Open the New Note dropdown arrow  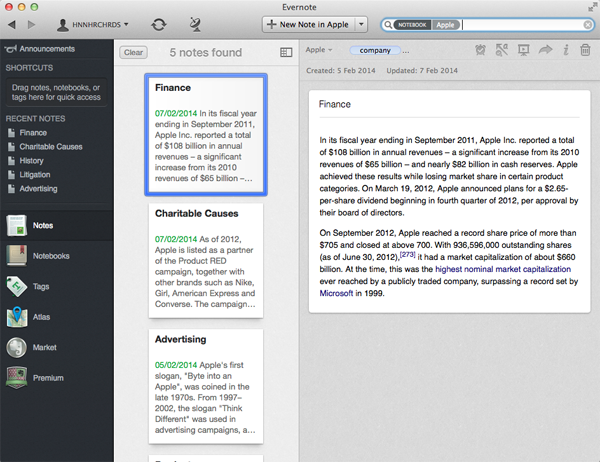click(x=361, y=24)
